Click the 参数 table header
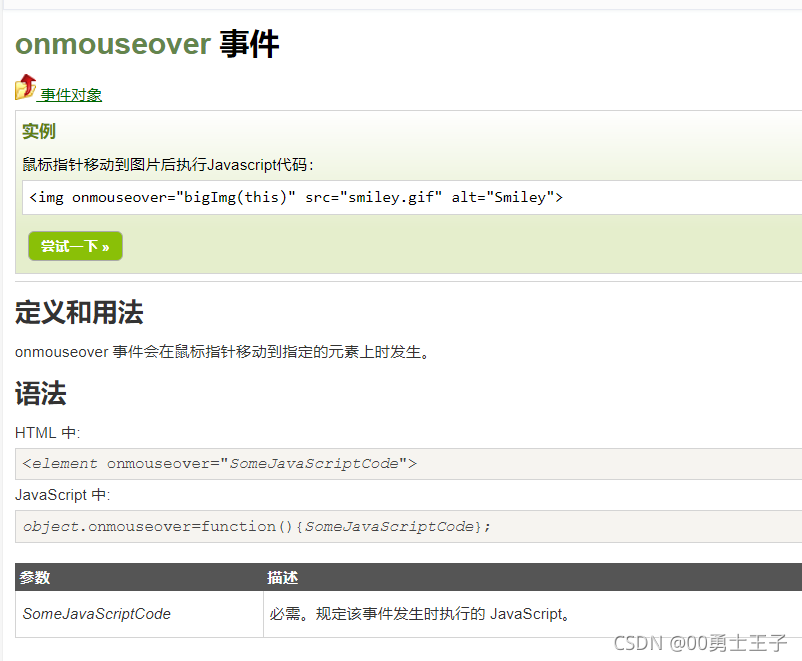This screenshot has width=802, height=661. coord(139,578)
